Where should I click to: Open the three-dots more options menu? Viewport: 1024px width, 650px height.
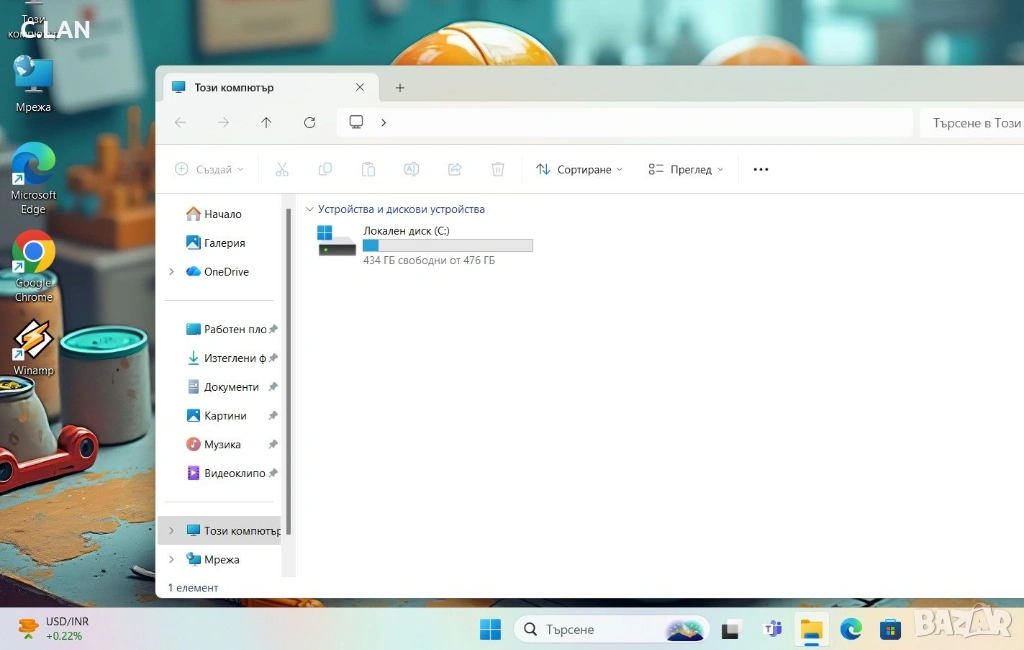click(761, 170)
